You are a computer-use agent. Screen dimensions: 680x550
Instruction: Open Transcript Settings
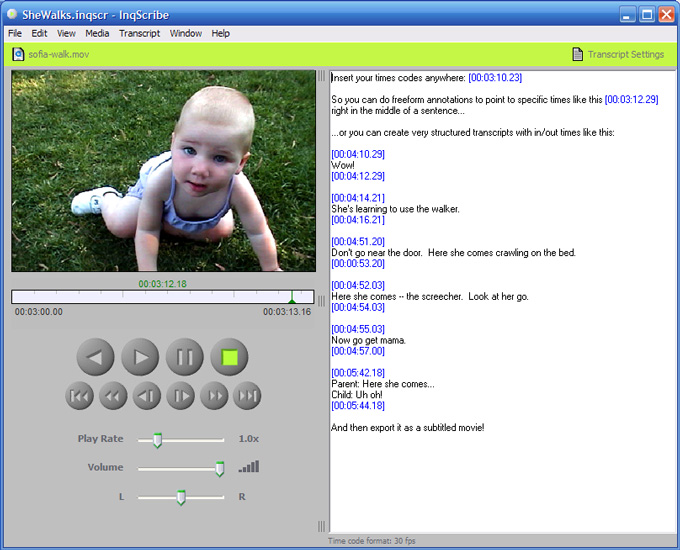617,54
